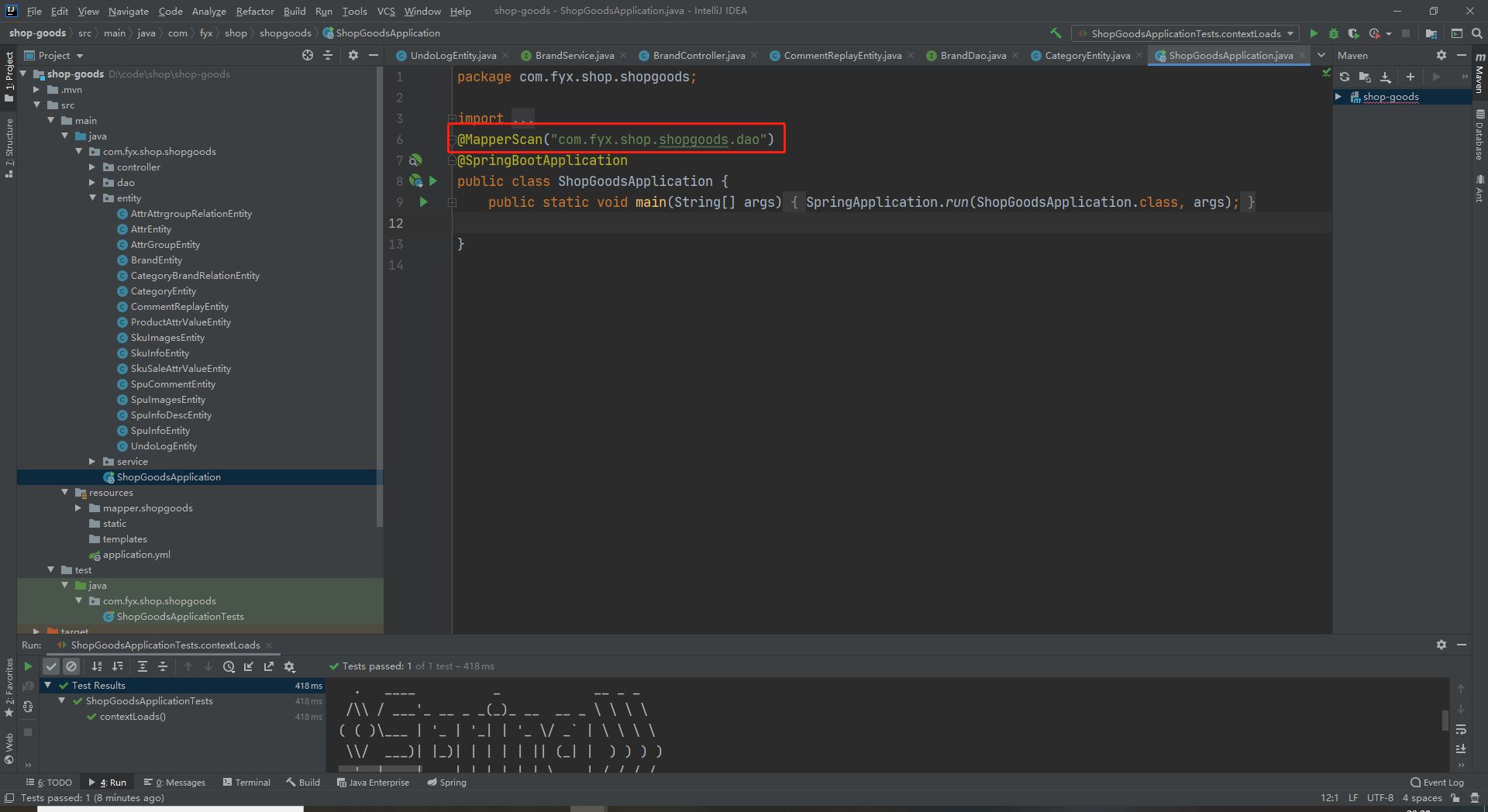Viewport: 1488px width, 812px height.
Task: Reimport all Maven projects
Action: (x=1345, y=77)
